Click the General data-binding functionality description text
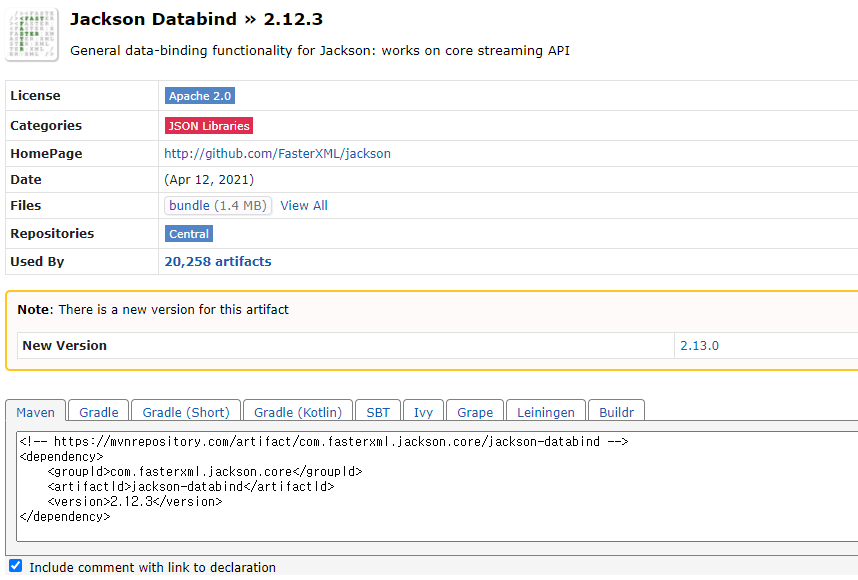This screenshot has height=580, width=858. click(320, 51)
